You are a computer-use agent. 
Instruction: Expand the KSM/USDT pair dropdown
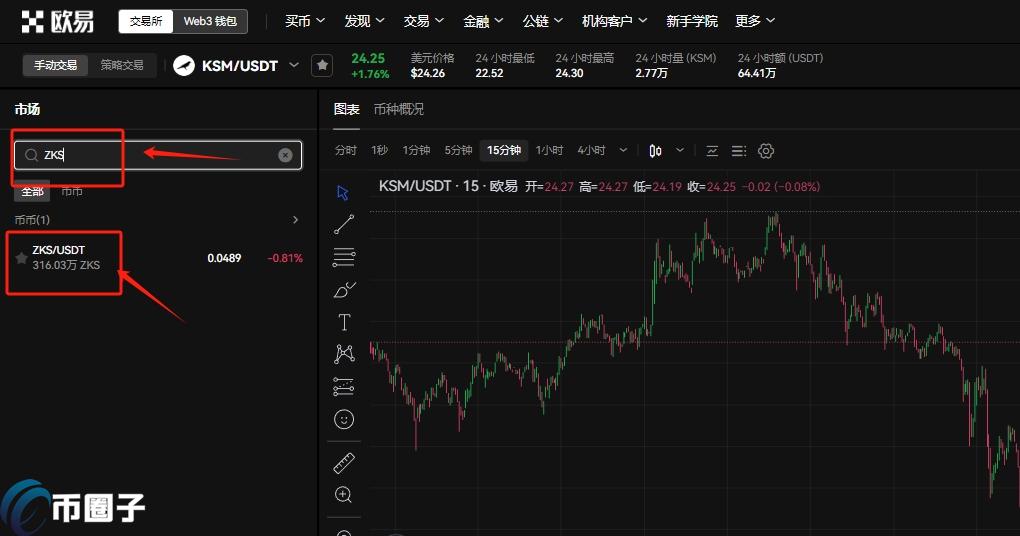293,65
